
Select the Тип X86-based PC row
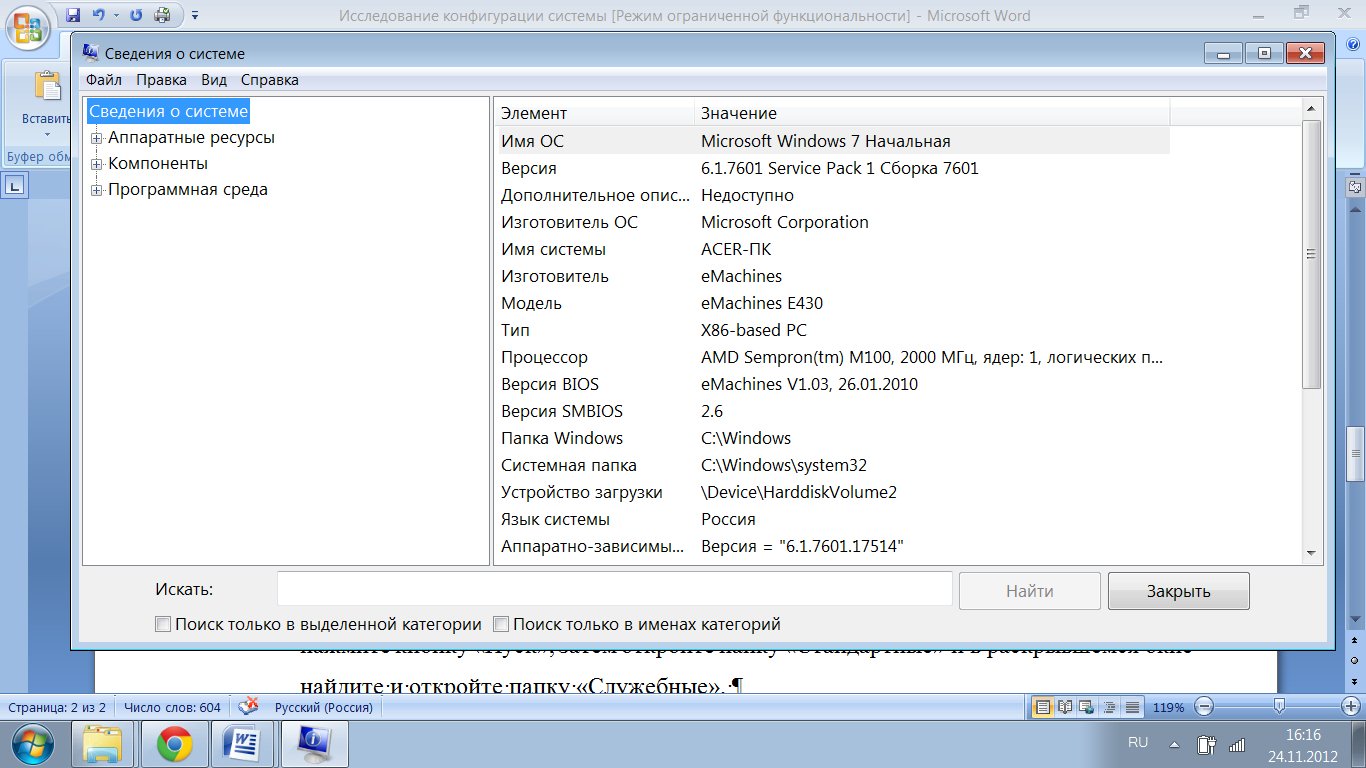(832, 330)
